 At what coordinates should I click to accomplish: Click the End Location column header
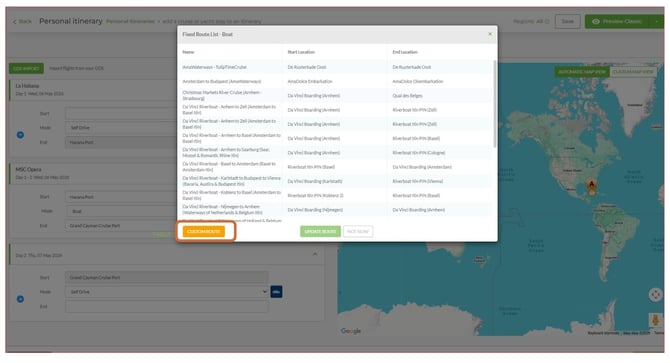pyautogui.click(x=405, y=52)
